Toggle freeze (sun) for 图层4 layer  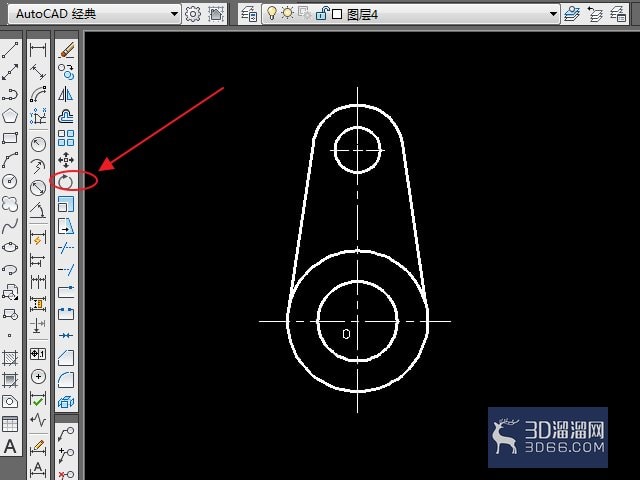(287, 13)
